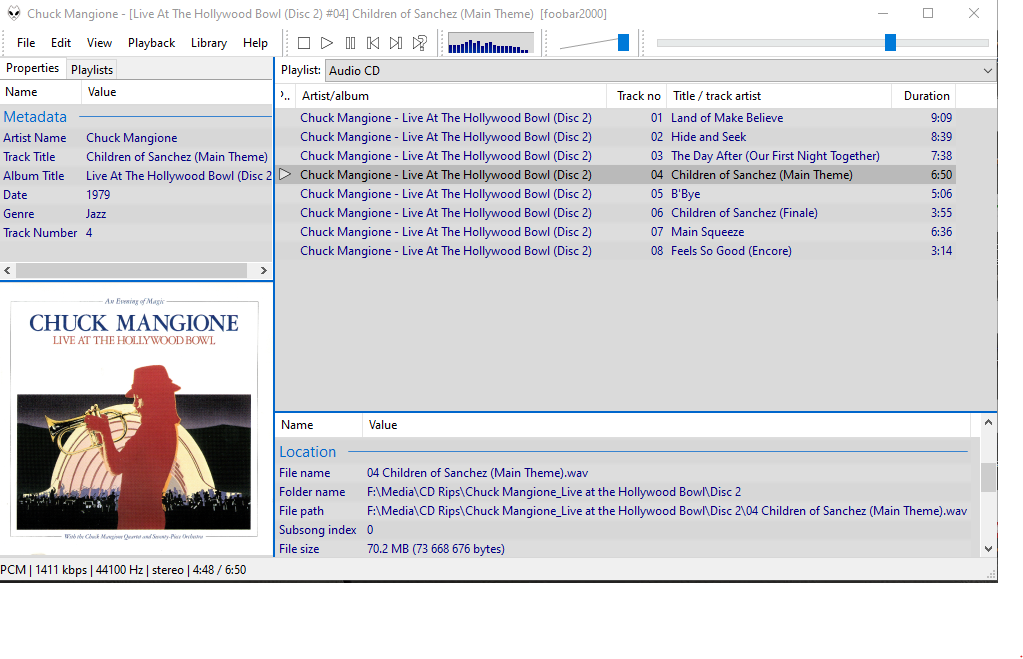Click the Name header in Properties panel

[x=40, y=92]
